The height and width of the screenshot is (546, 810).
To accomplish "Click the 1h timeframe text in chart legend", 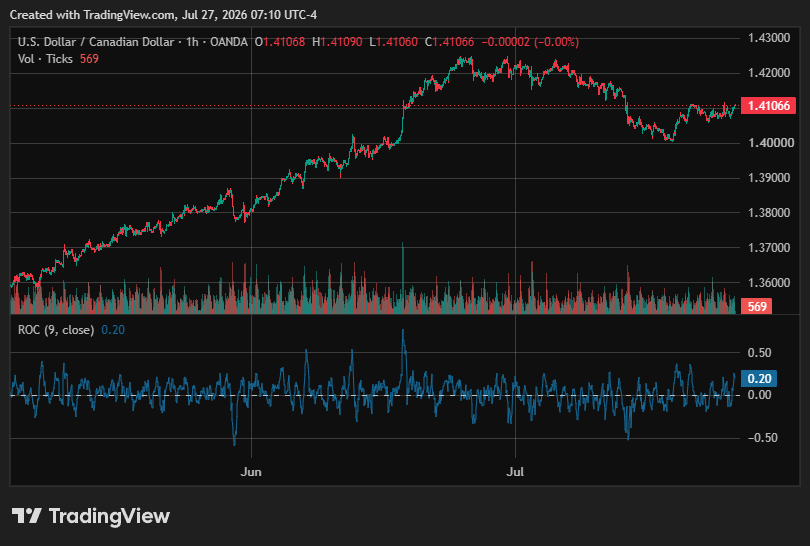I will pyautogui.click(x=192, y=42).
